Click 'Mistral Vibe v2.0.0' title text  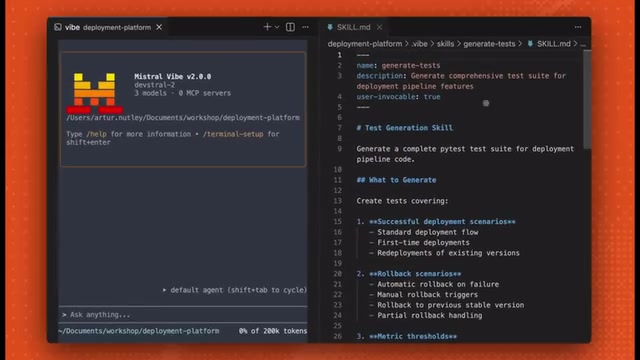click(173, 76)
